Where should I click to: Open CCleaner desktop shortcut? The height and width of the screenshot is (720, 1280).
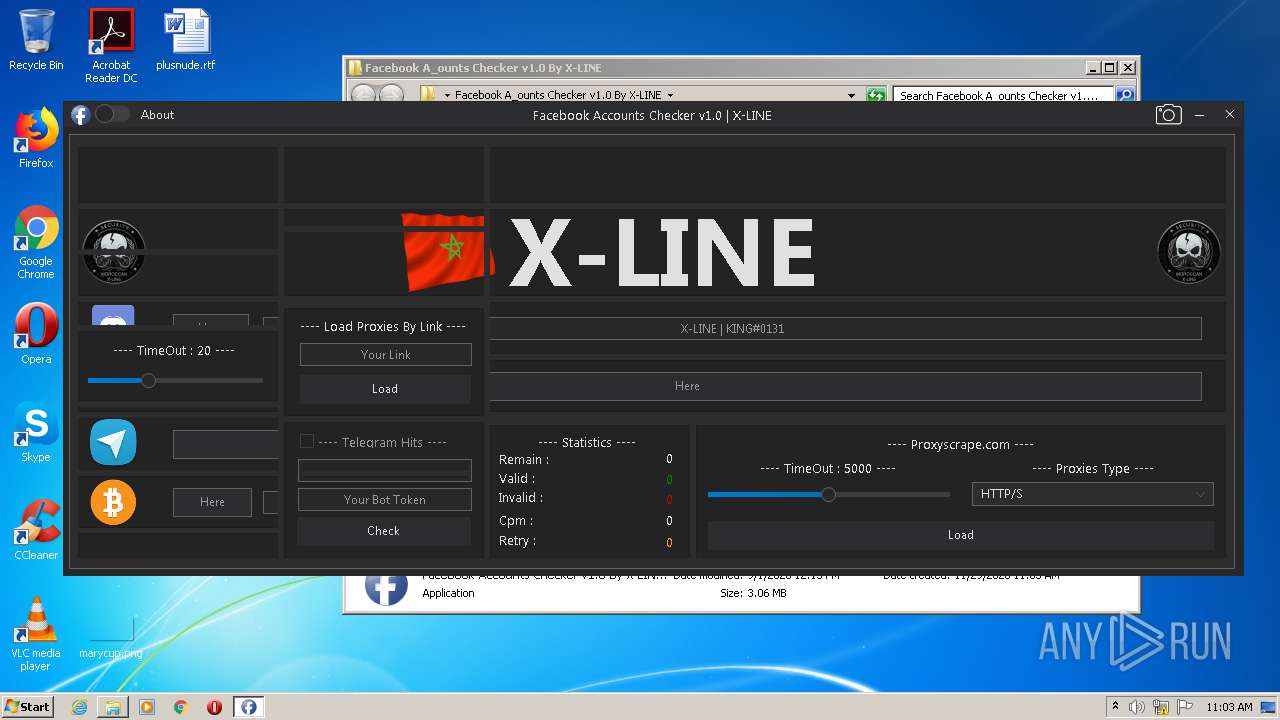click(x=36, y=530)
